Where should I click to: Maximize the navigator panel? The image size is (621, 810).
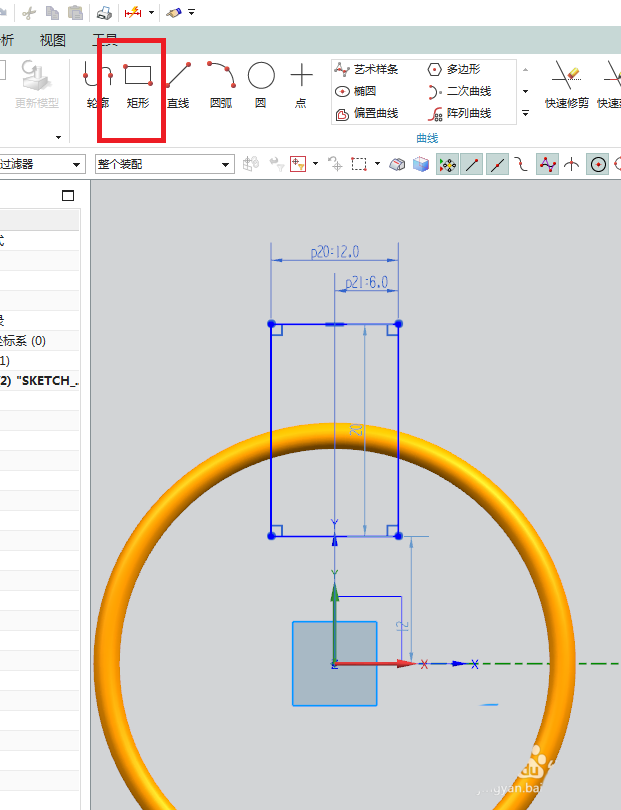(x=68, y=195)
